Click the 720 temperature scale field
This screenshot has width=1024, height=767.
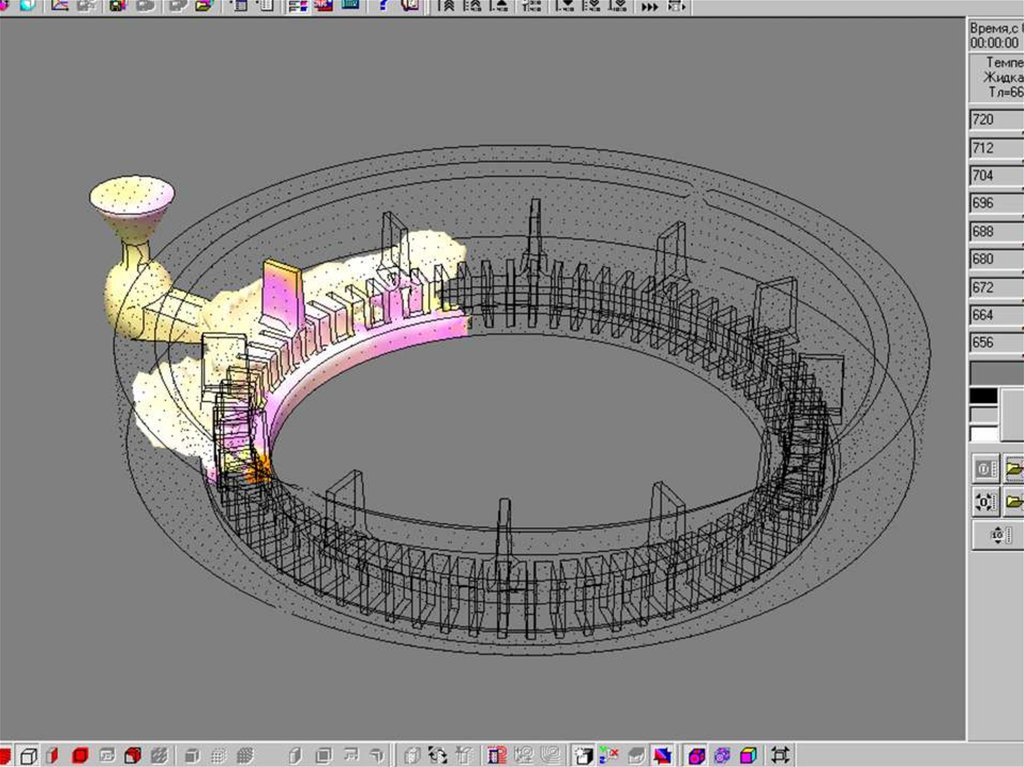(x=996, y=120)
